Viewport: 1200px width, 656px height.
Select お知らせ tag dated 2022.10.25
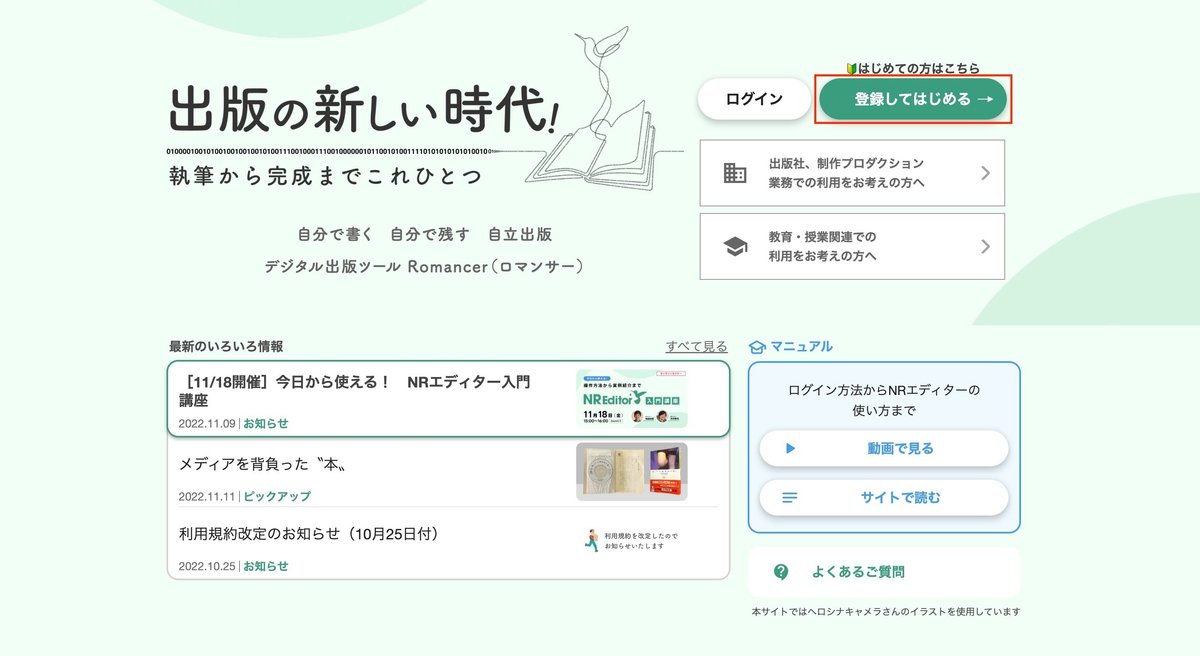click(266, 566)
